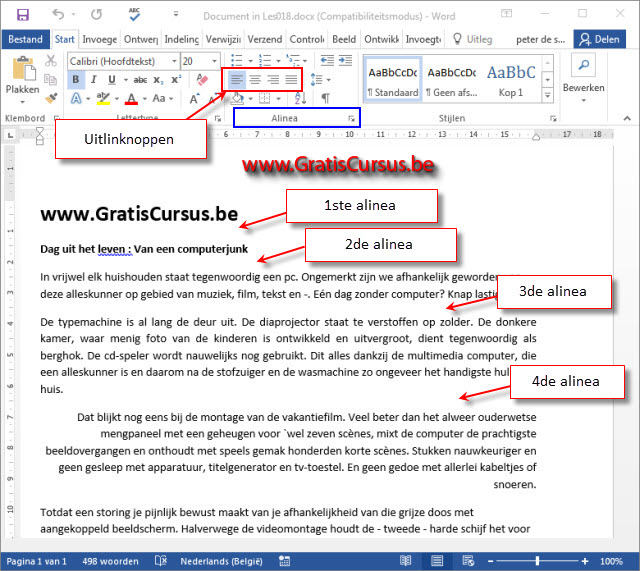Image resolution: width=640 pixels, height=571 pixels.
Task: Switch to the Start tab
Action: [x=64, y=40]
